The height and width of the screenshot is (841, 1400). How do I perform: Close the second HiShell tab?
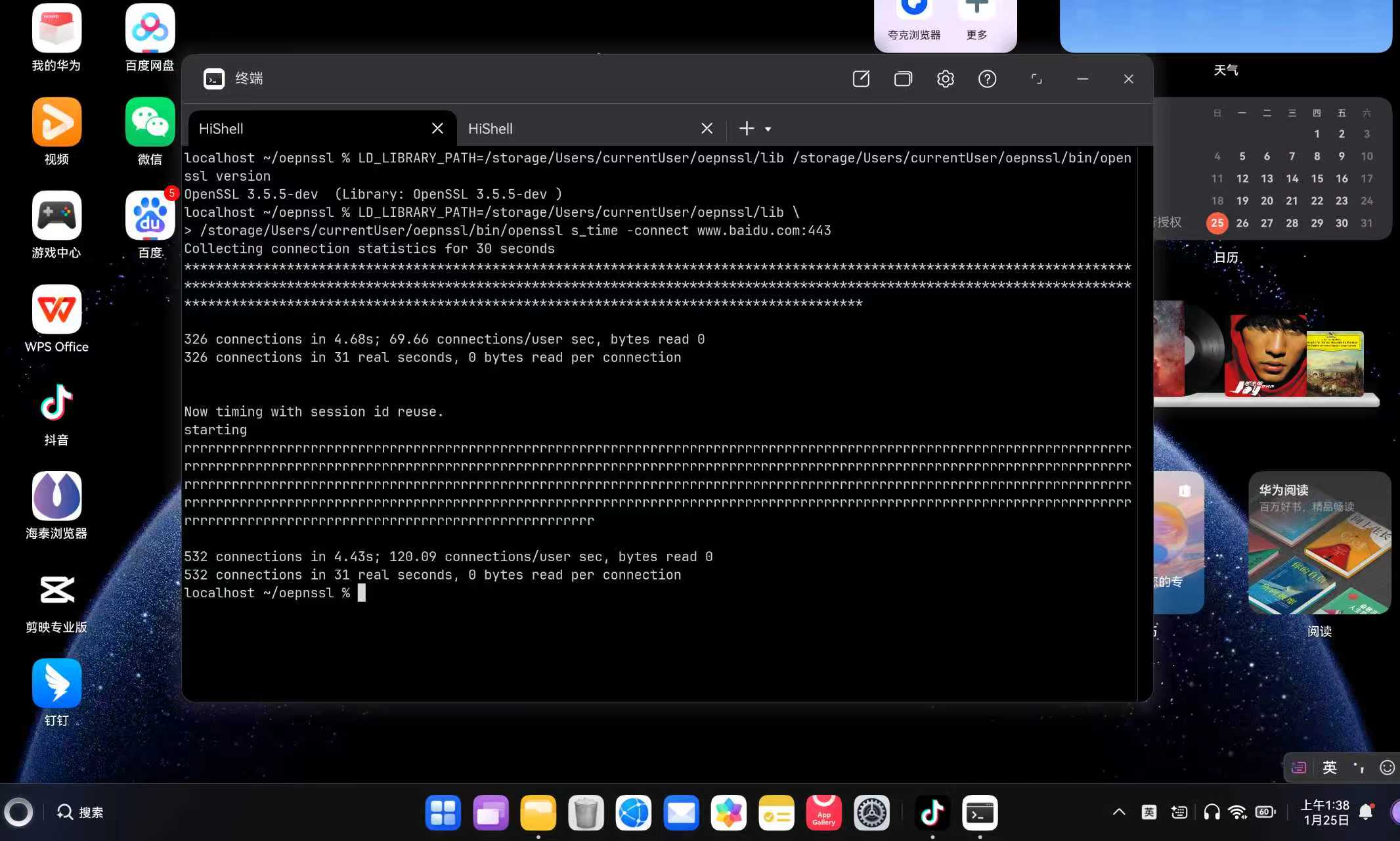pos(707,129)
